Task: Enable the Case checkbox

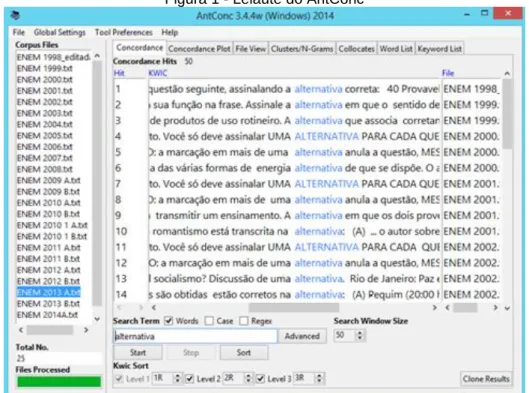Action: pos(209,321)
